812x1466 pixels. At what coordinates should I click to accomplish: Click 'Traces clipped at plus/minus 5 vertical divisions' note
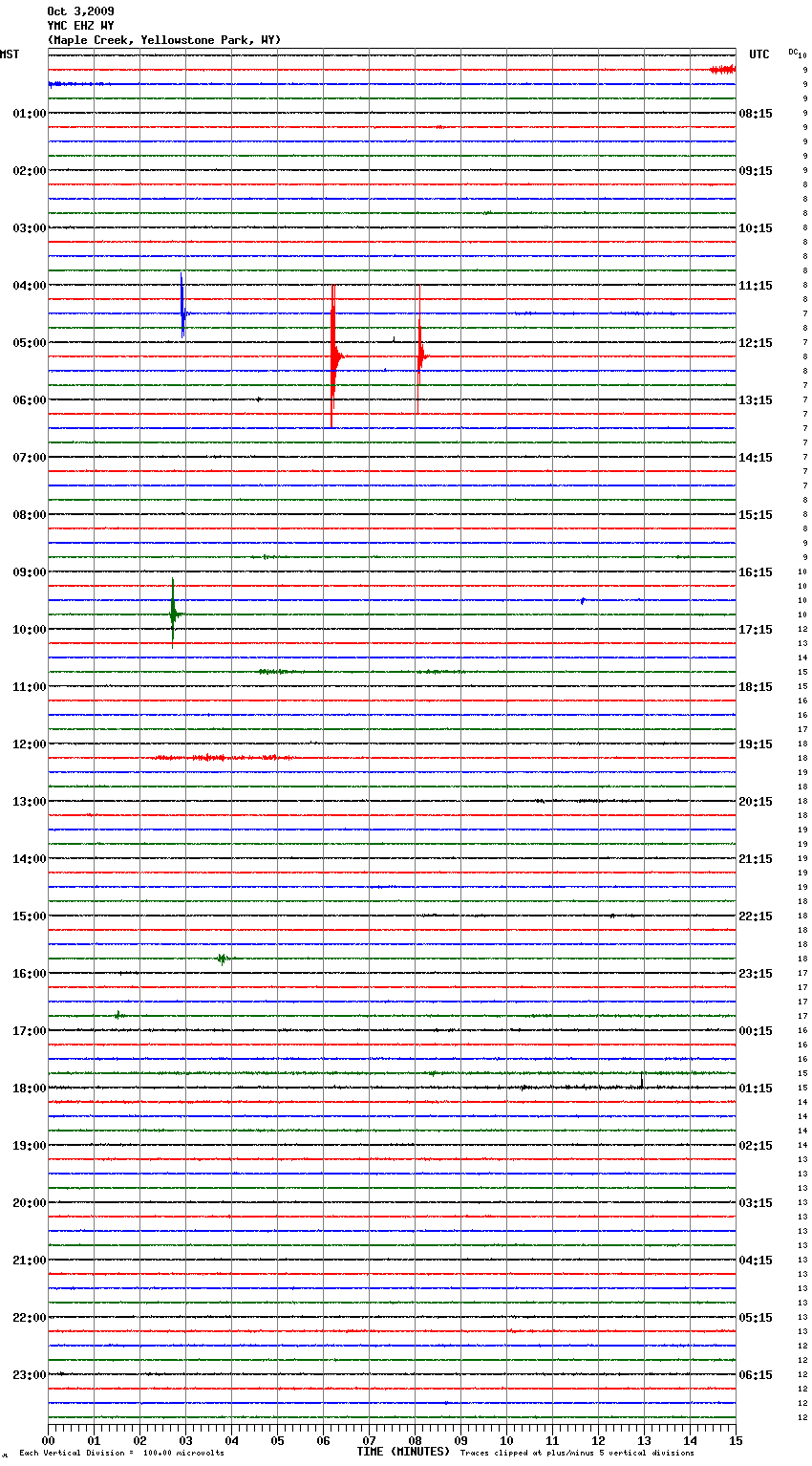tap(577, 1454)
